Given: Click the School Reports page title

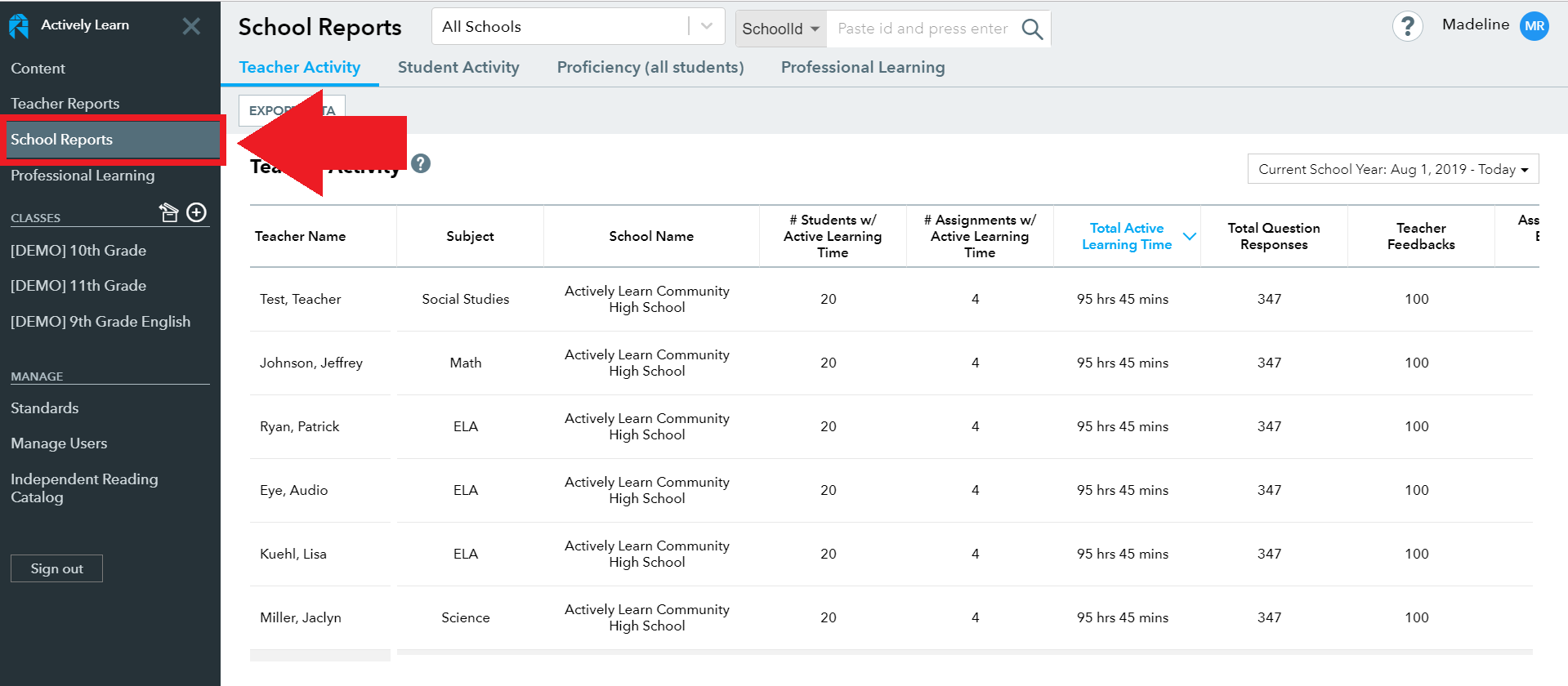Looking at the screenshot, I should click(320, 27).
